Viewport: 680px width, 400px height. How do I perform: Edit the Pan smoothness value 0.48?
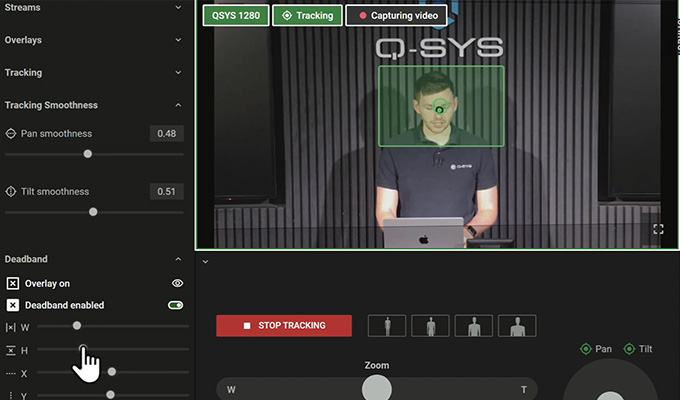(x=167, y=134)
